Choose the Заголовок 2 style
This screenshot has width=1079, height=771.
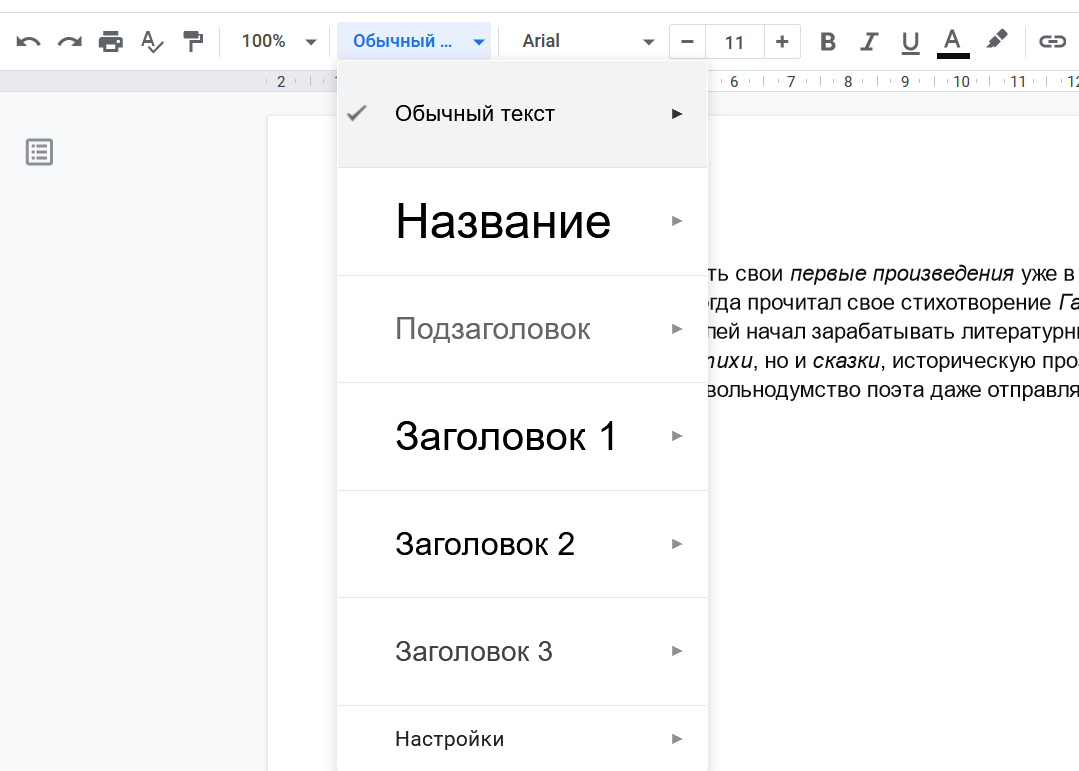click(485, 544)
